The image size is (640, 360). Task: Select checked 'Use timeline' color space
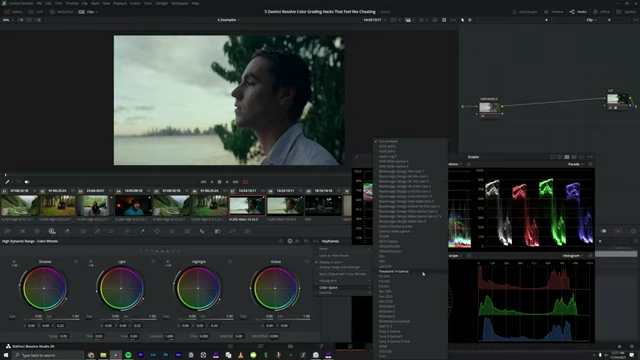(x=410, y=141)
